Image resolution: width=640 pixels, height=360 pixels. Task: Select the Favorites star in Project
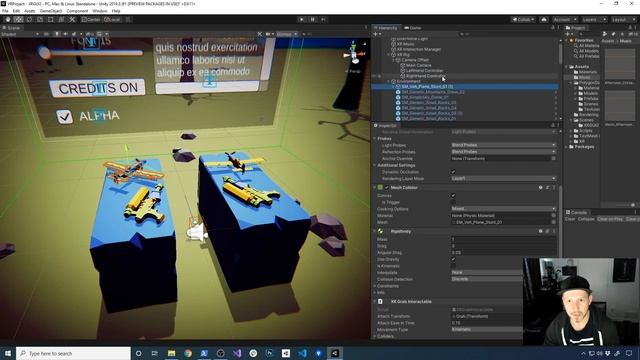point(571,40)
